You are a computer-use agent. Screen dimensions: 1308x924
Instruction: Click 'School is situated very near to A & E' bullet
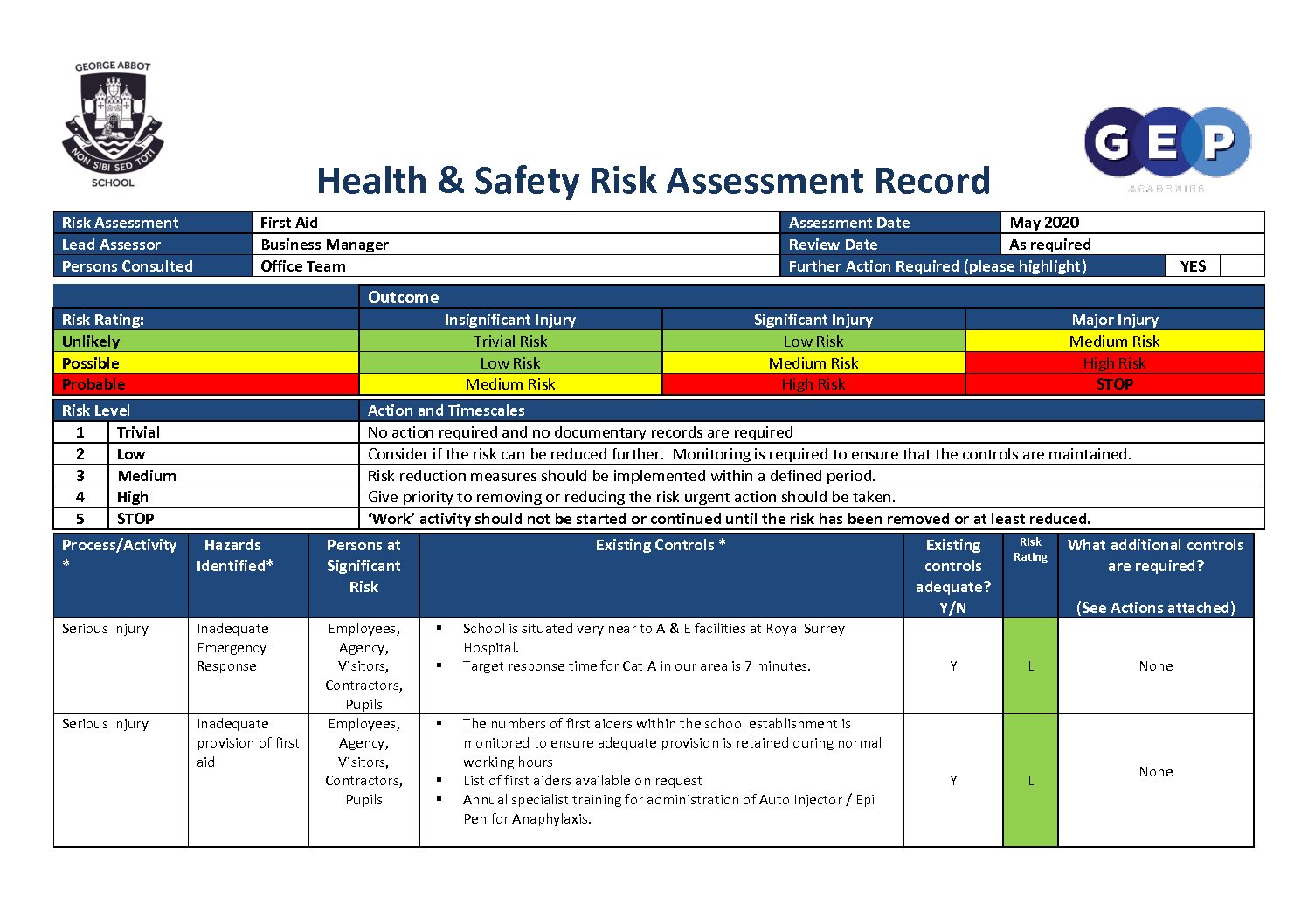coord(654,638)
